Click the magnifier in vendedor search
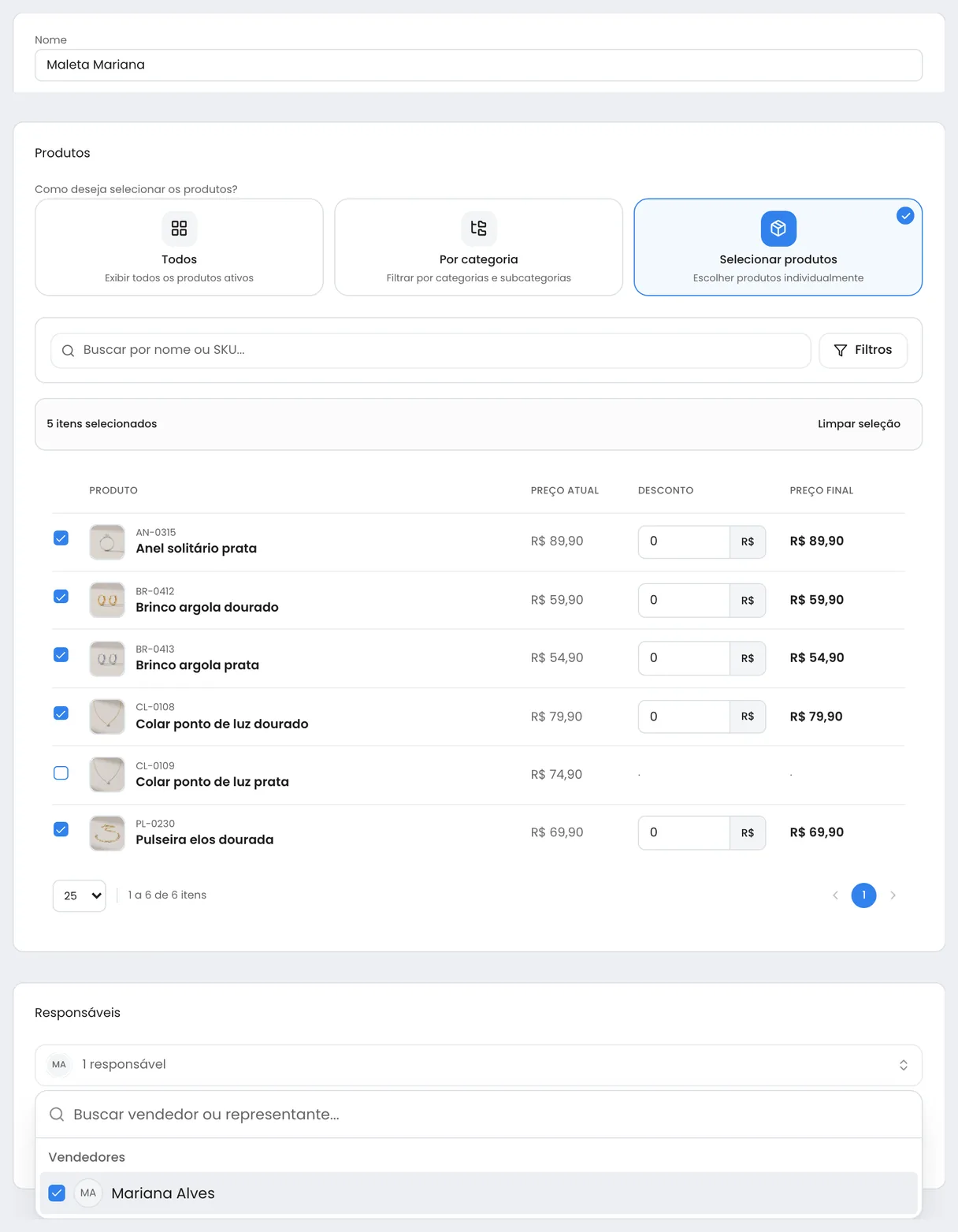Viewport: 958px width, 1232px height. [x=57, y=1115]
